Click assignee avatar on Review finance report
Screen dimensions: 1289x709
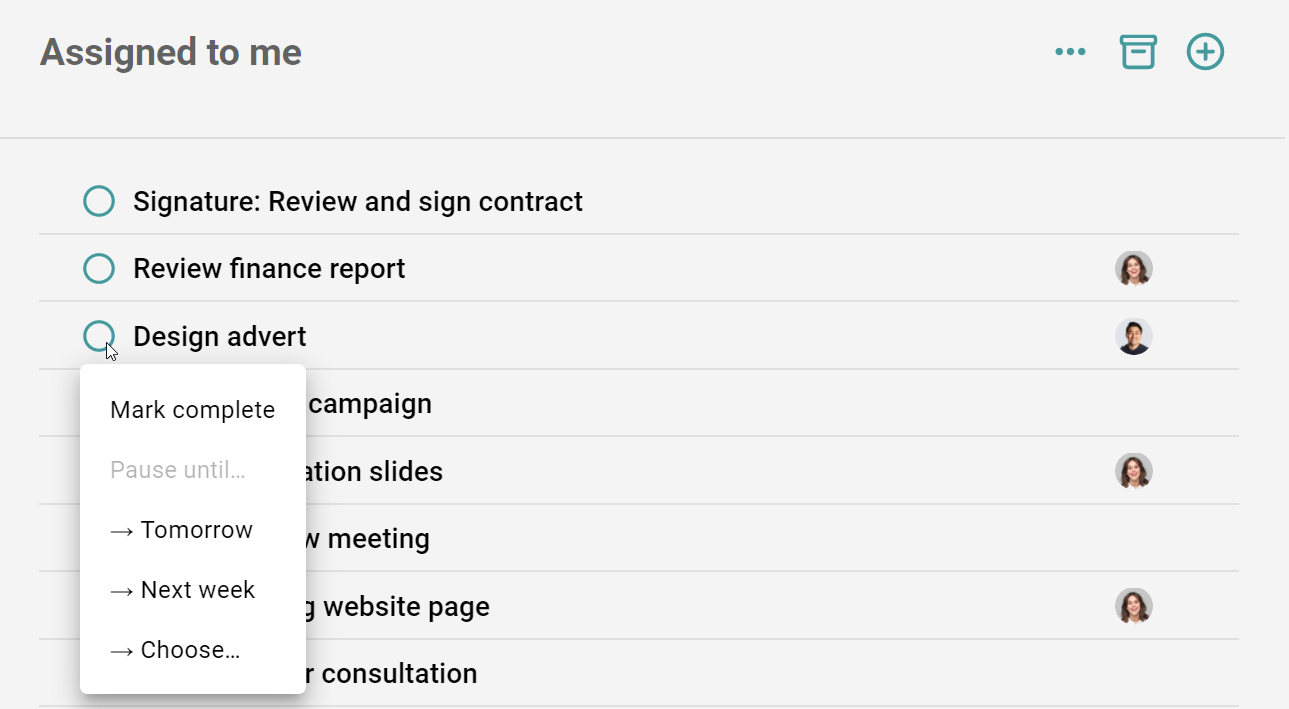[x=1134, y=269]
